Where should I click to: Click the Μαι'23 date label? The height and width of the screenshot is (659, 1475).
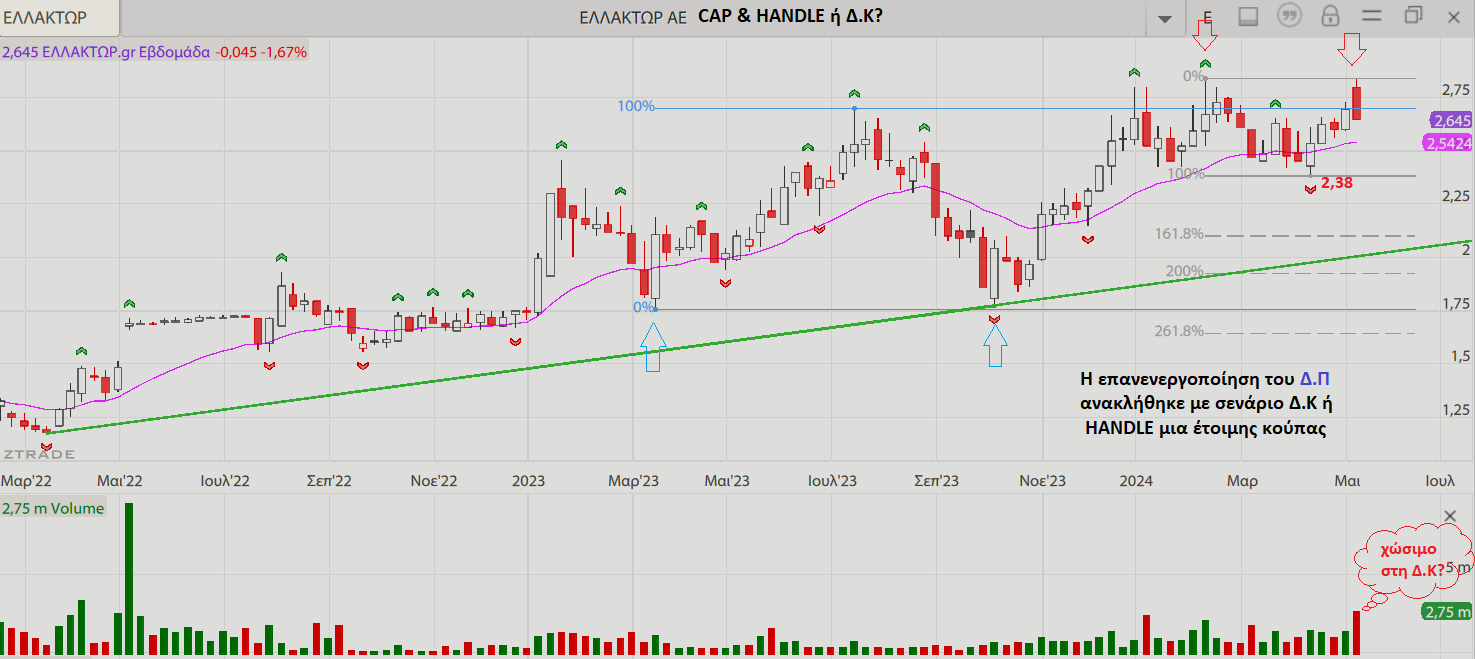(726, 481)
